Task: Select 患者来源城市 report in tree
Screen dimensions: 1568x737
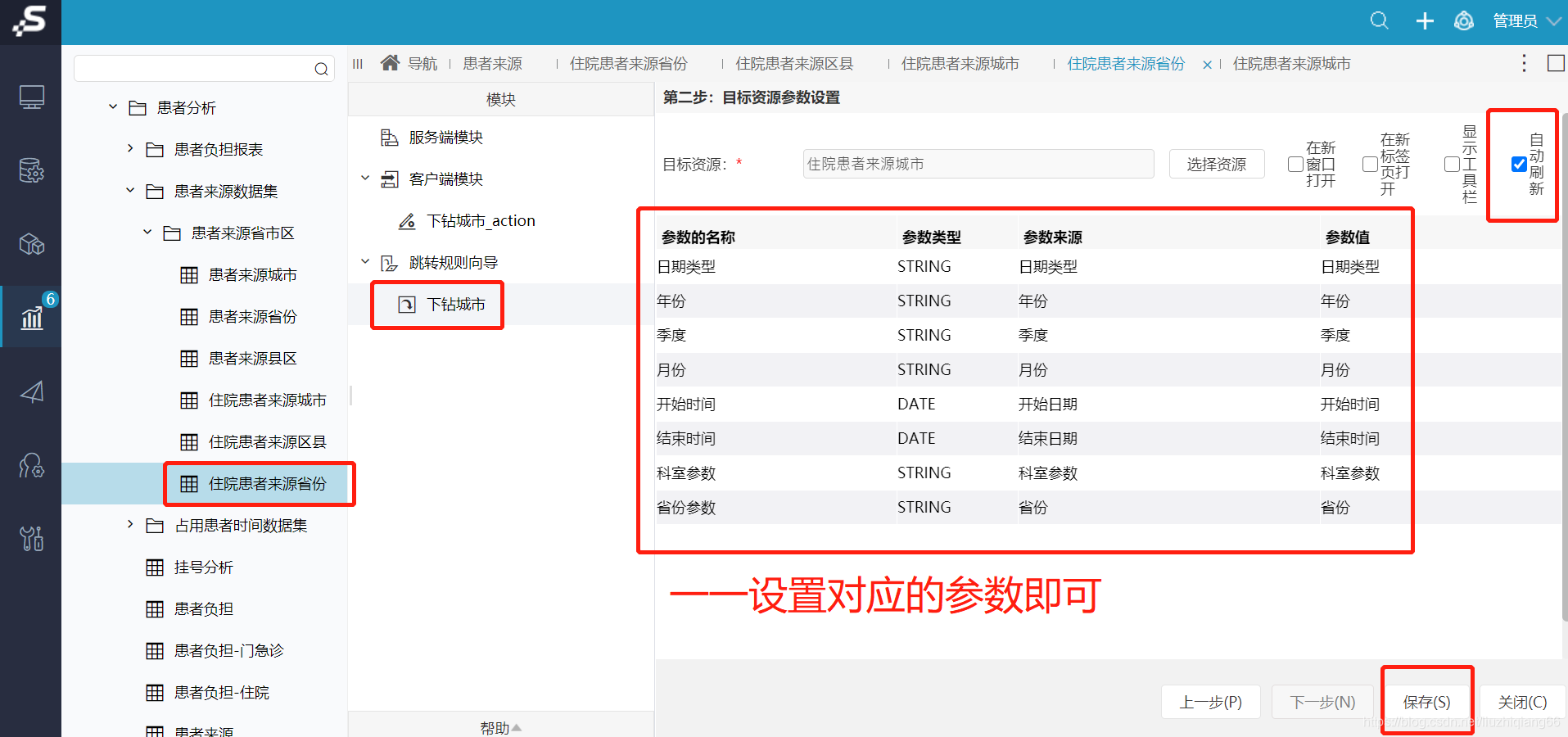Action: tap(252, 275)
